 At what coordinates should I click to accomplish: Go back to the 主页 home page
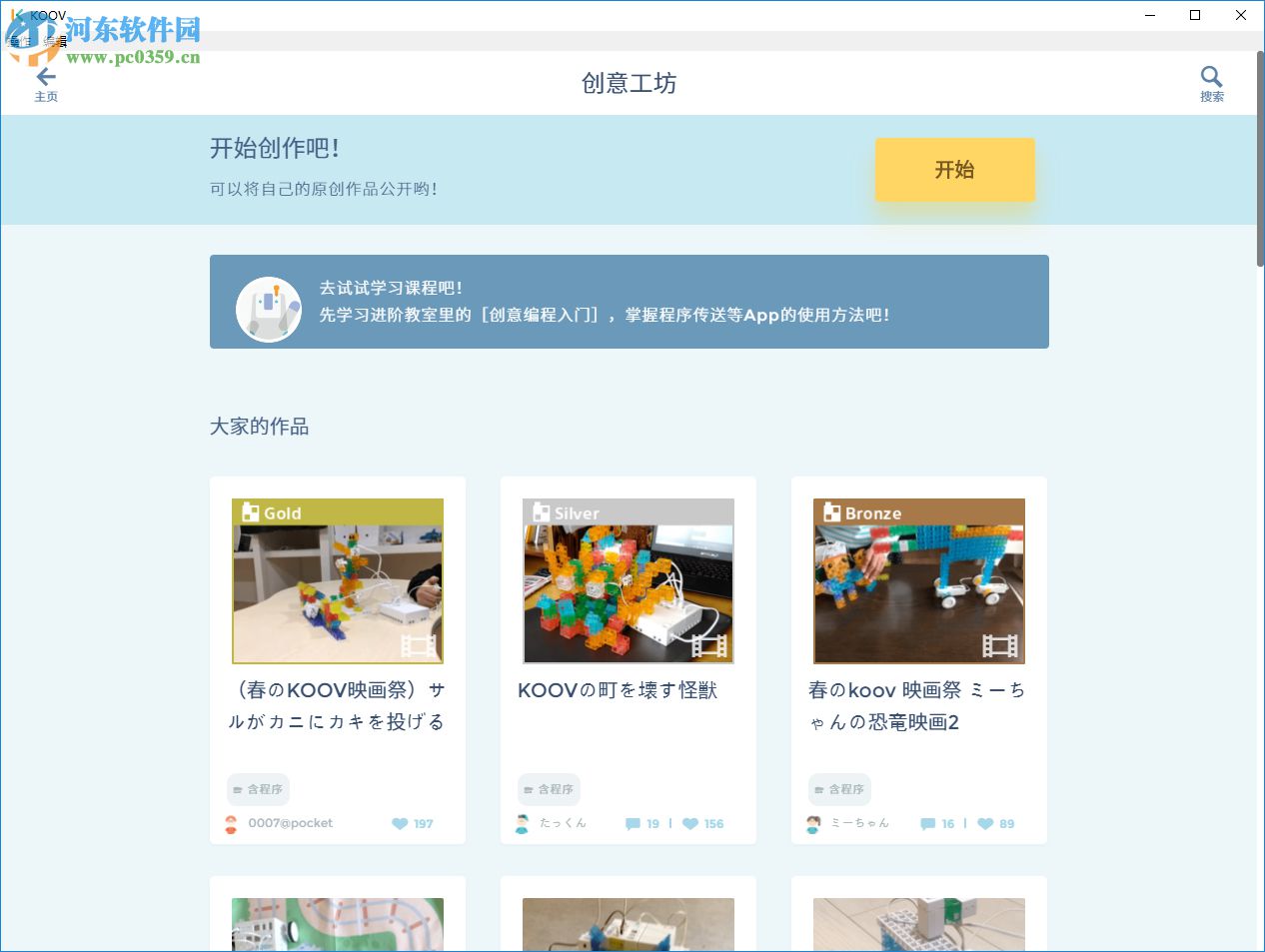coord(46,84)
